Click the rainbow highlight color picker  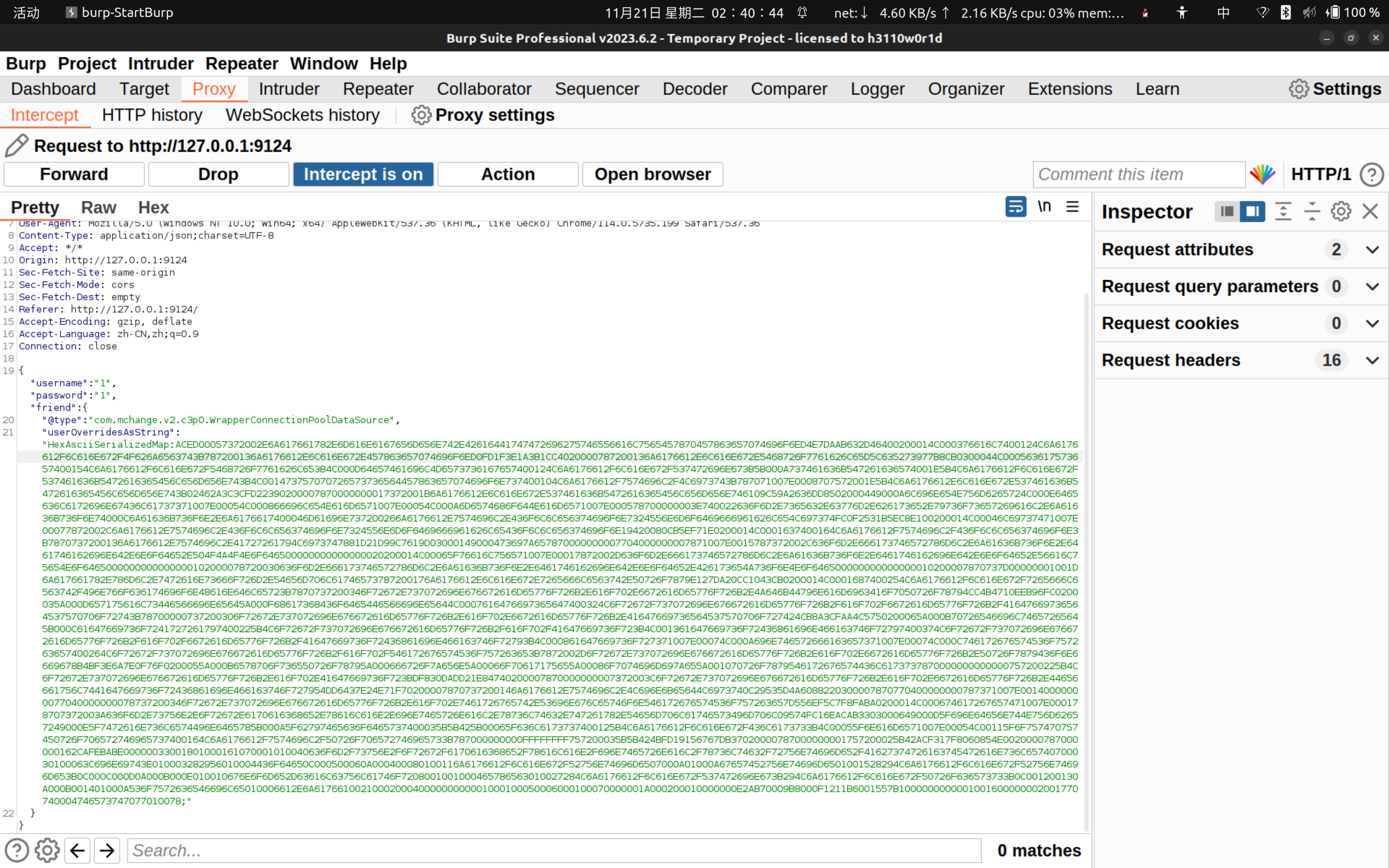pyautogui.click(x=1262, y=174)
